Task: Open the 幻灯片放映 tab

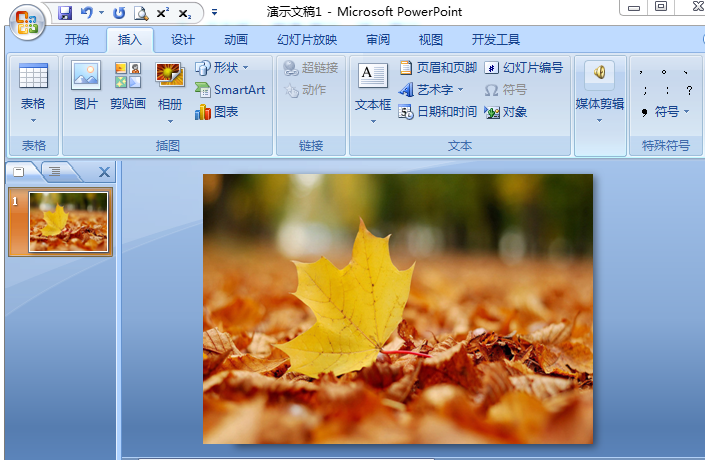Action: [307, 40]
